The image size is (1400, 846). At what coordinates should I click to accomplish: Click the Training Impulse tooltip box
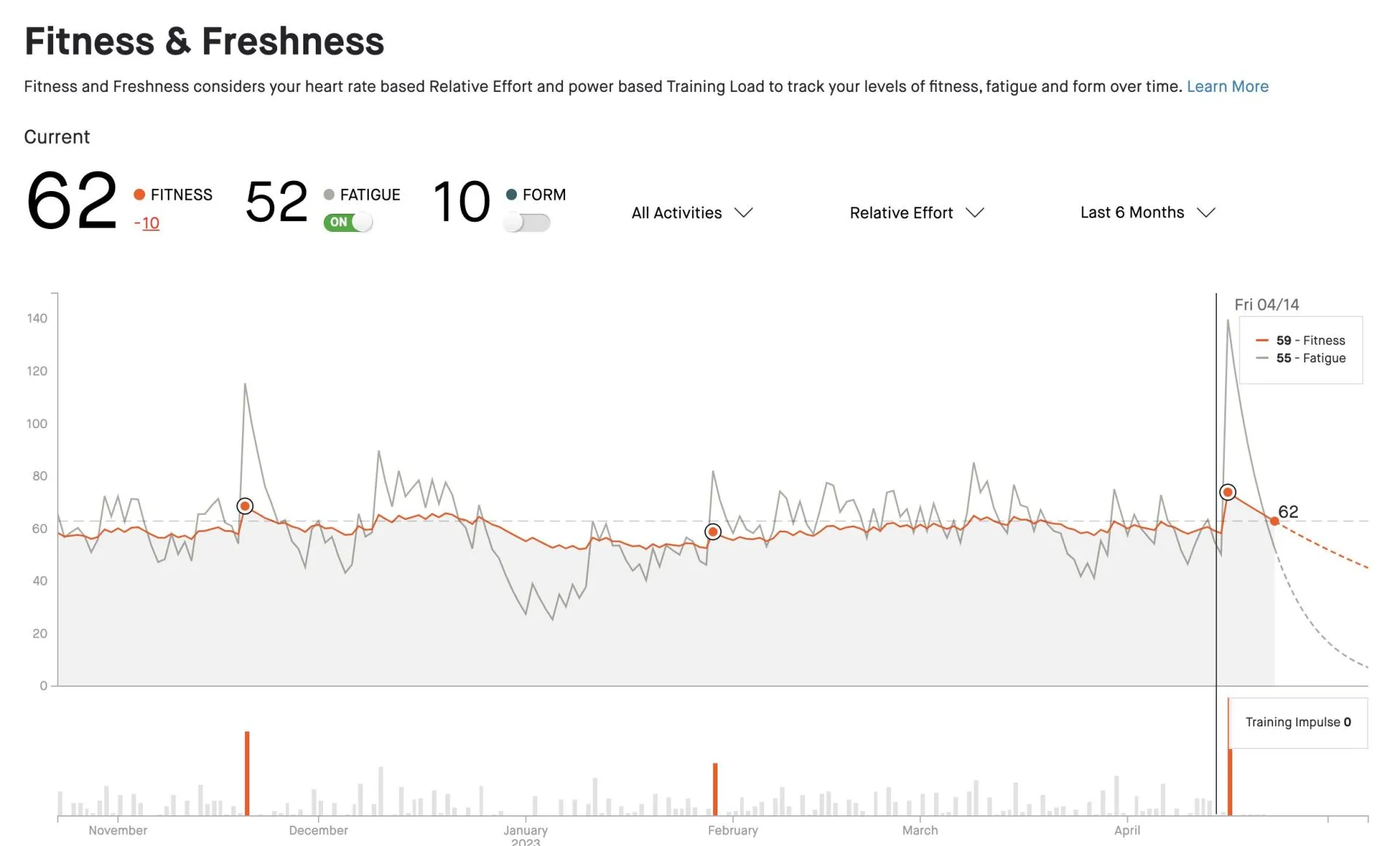1298,722
